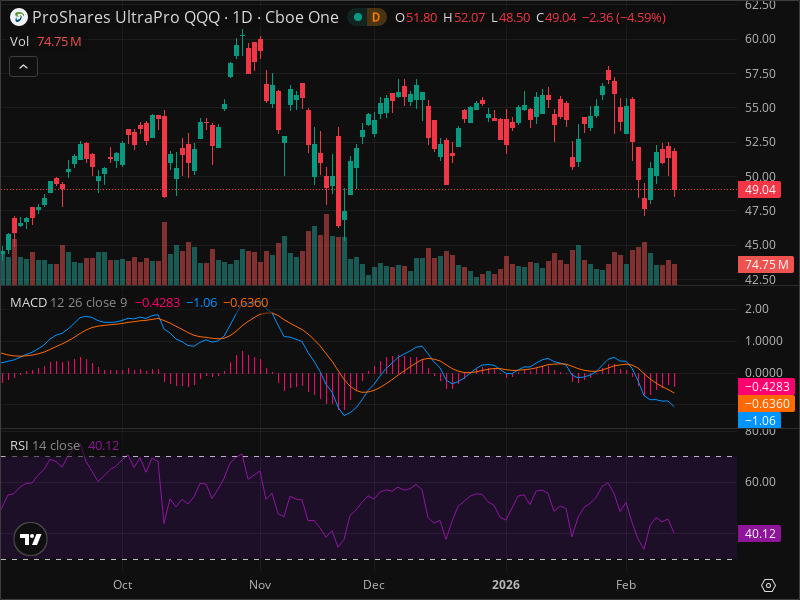Click the pink −0.4283 MACD axis label
The height and width of the screenshot is (600, 800).
pos(766,386)
